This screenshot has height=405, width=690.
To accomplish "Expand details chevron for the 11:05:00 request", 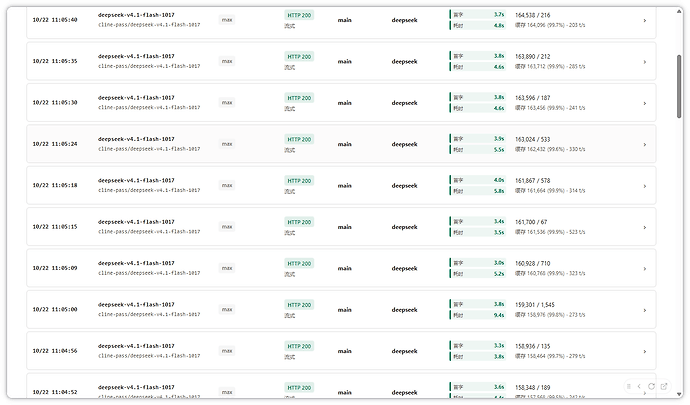I will pyautogui.click(x=645, y=310).
